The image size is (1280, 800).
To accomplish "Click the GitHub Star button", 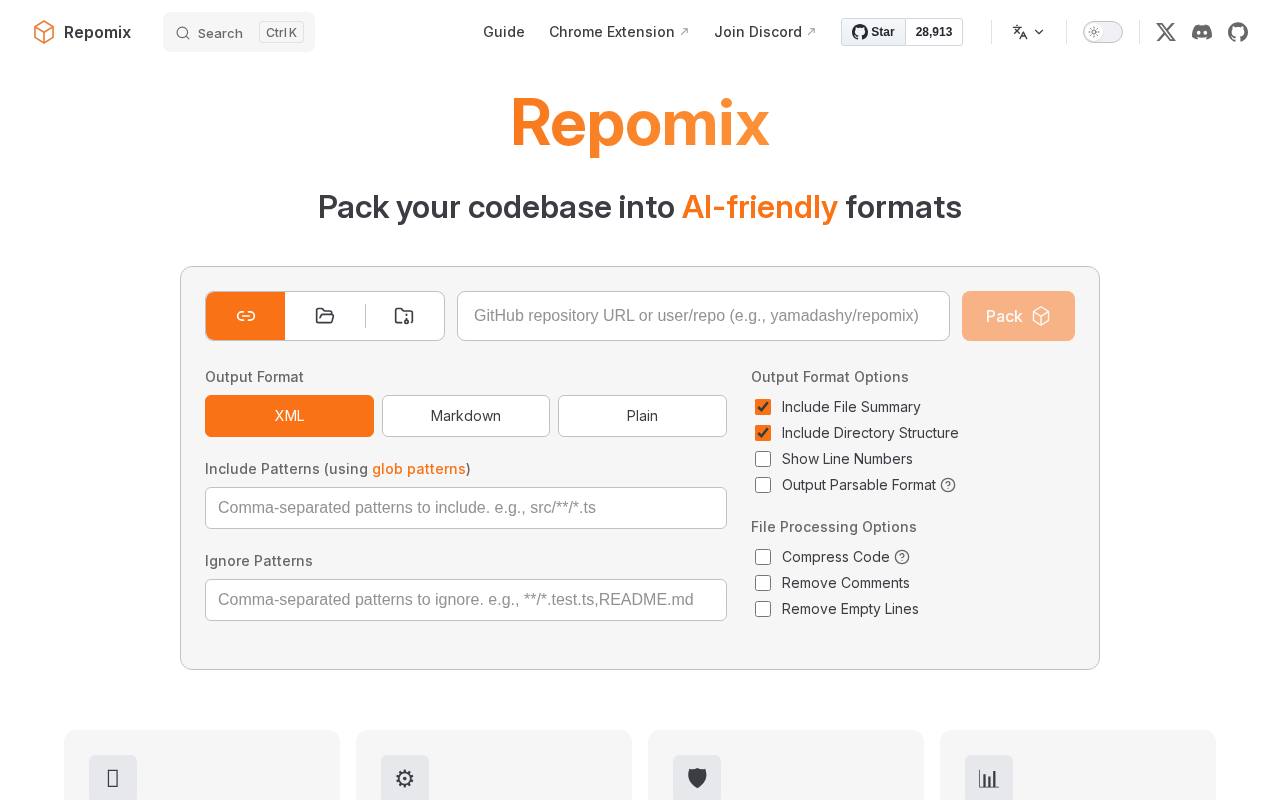I will 873,32.
